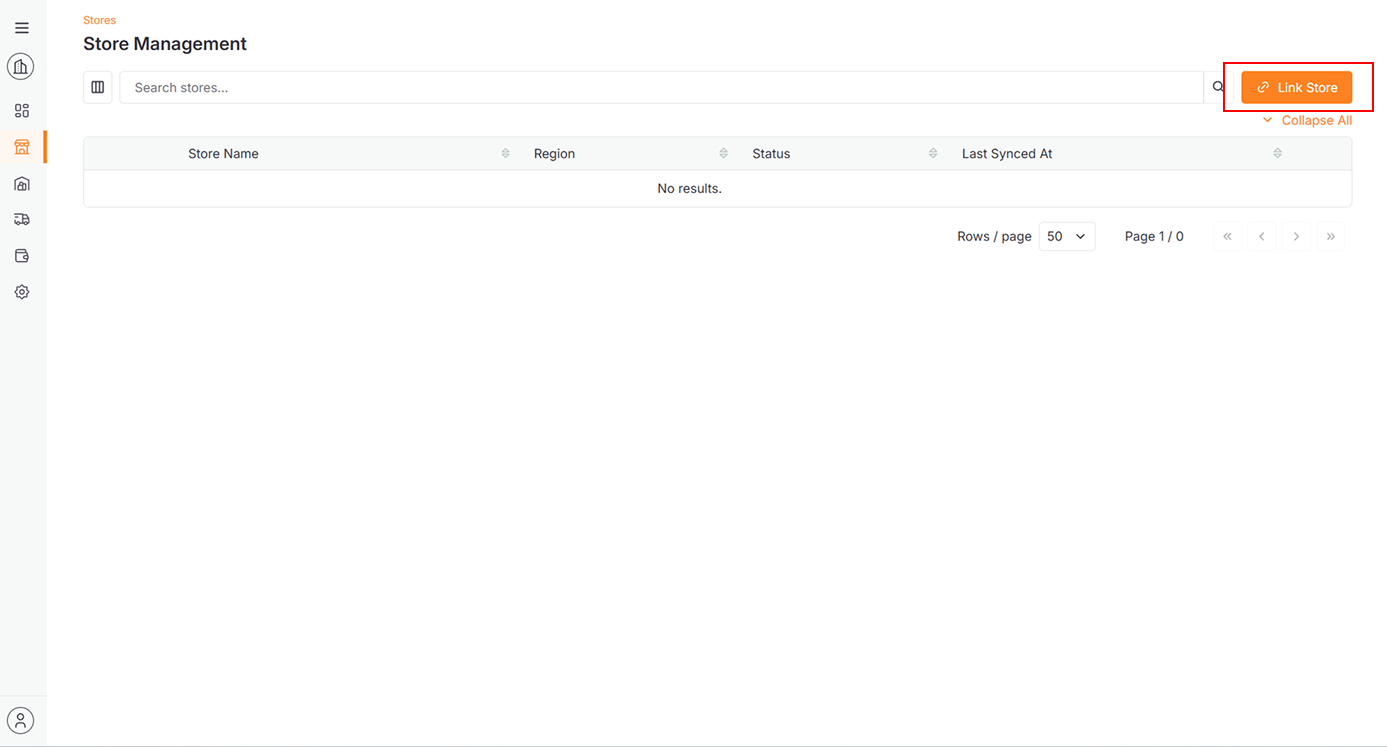Sort by Last Synced At column

click(1277, 153)
